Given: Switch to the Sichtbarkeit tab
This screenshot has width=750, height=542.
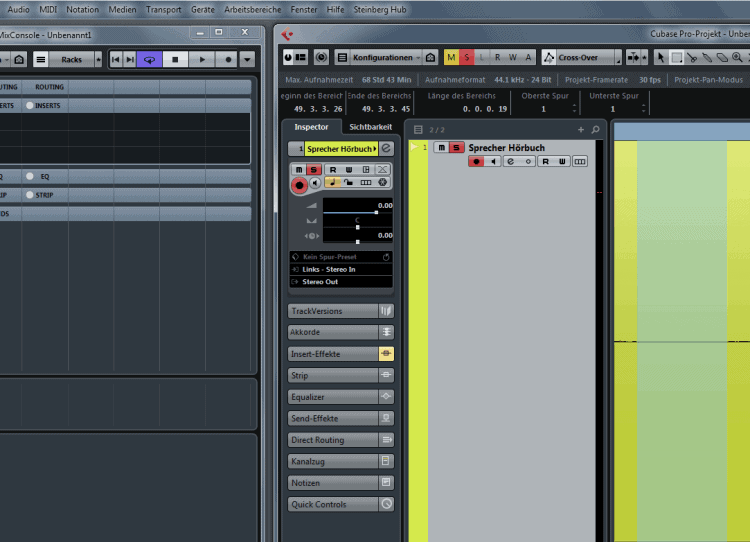Looking at the screenshot, I should 370,127.
